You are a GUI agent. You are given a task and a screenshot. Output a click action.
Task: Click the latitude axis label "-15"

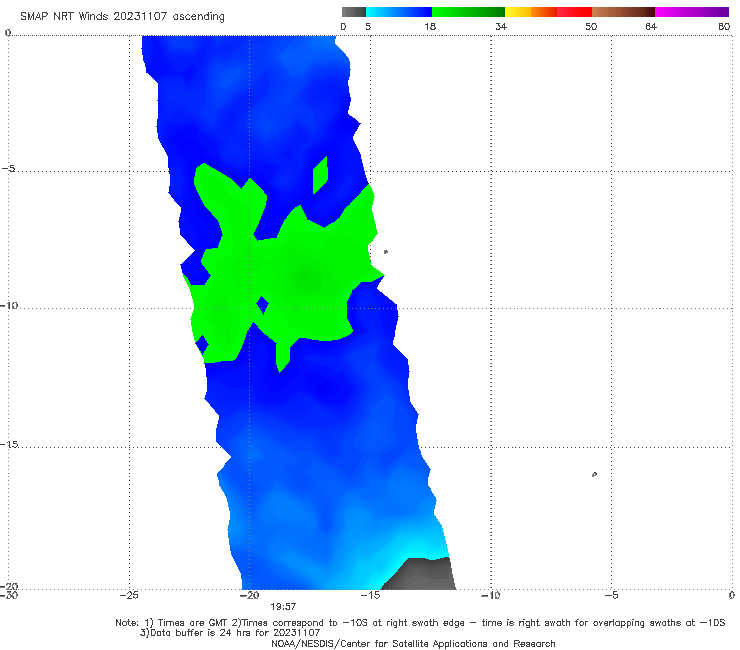pos(9,444)
